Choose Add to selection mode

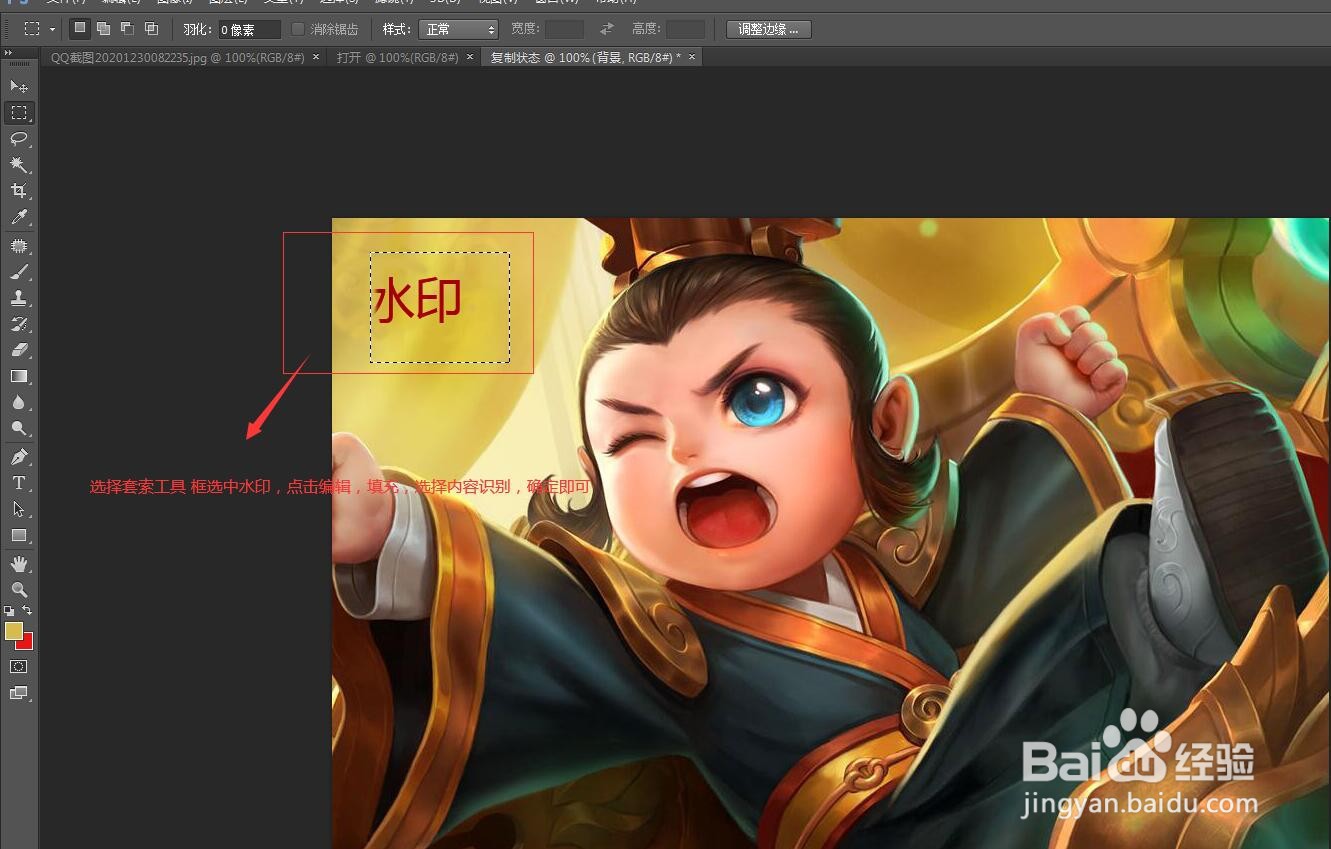(103, 29)
